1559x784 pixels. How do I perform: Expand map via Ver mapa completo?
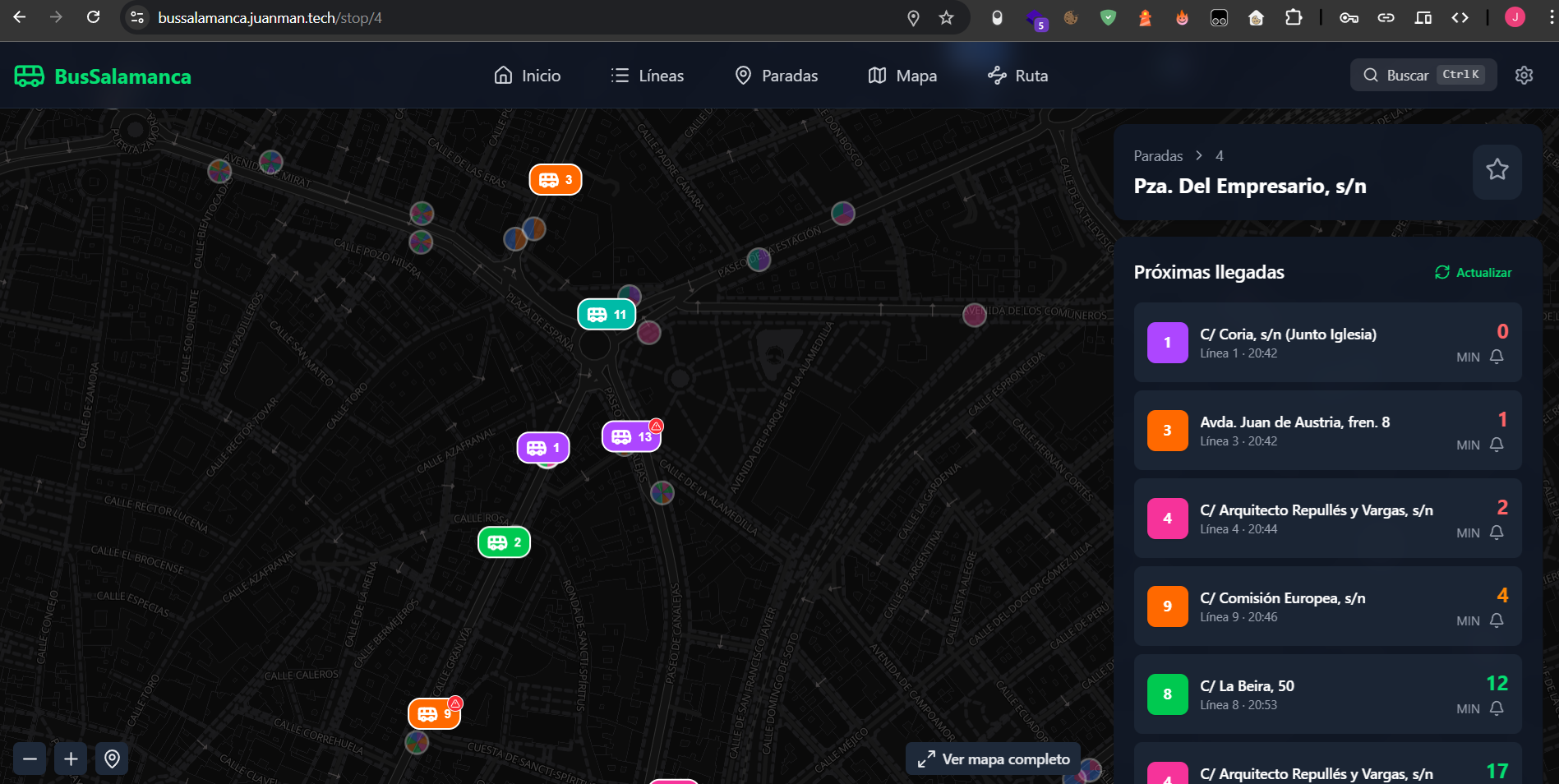(x=994, y=759)
